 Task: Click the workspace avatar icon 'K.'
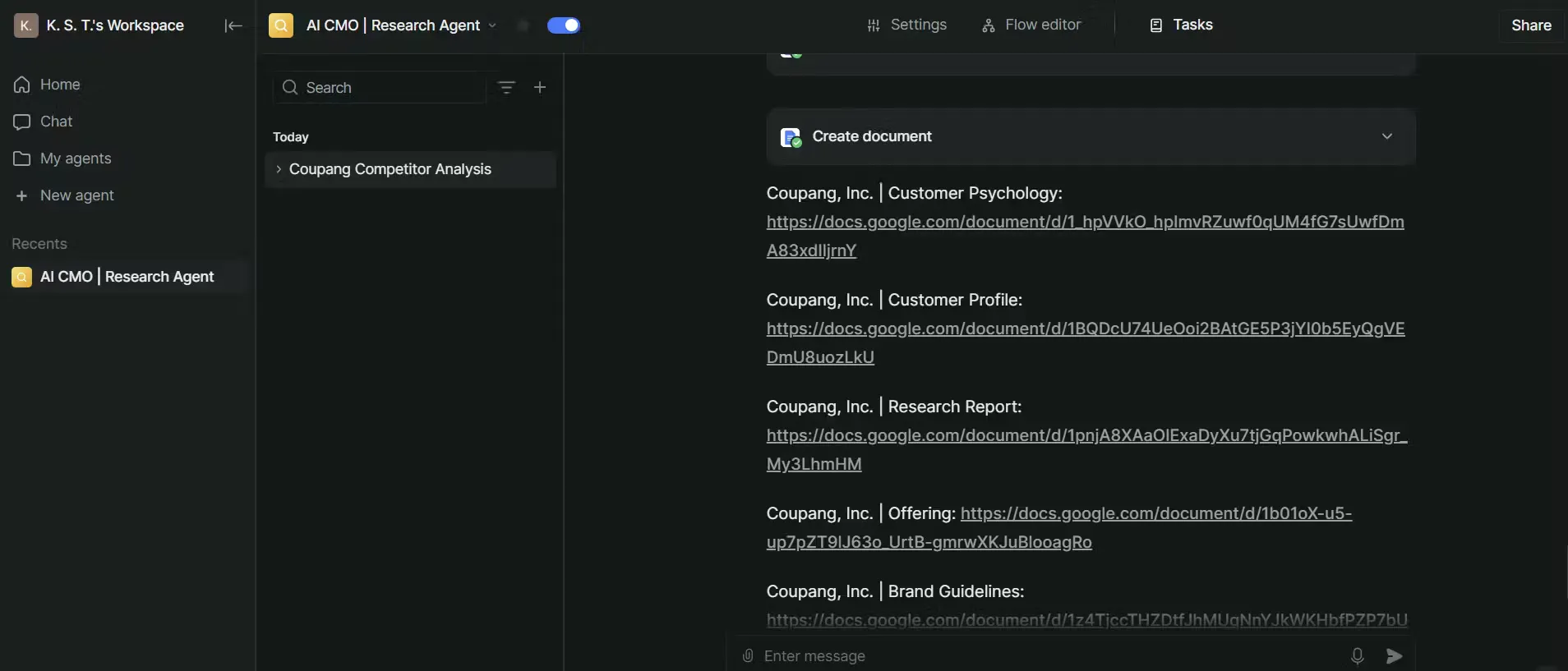[26, 25]
